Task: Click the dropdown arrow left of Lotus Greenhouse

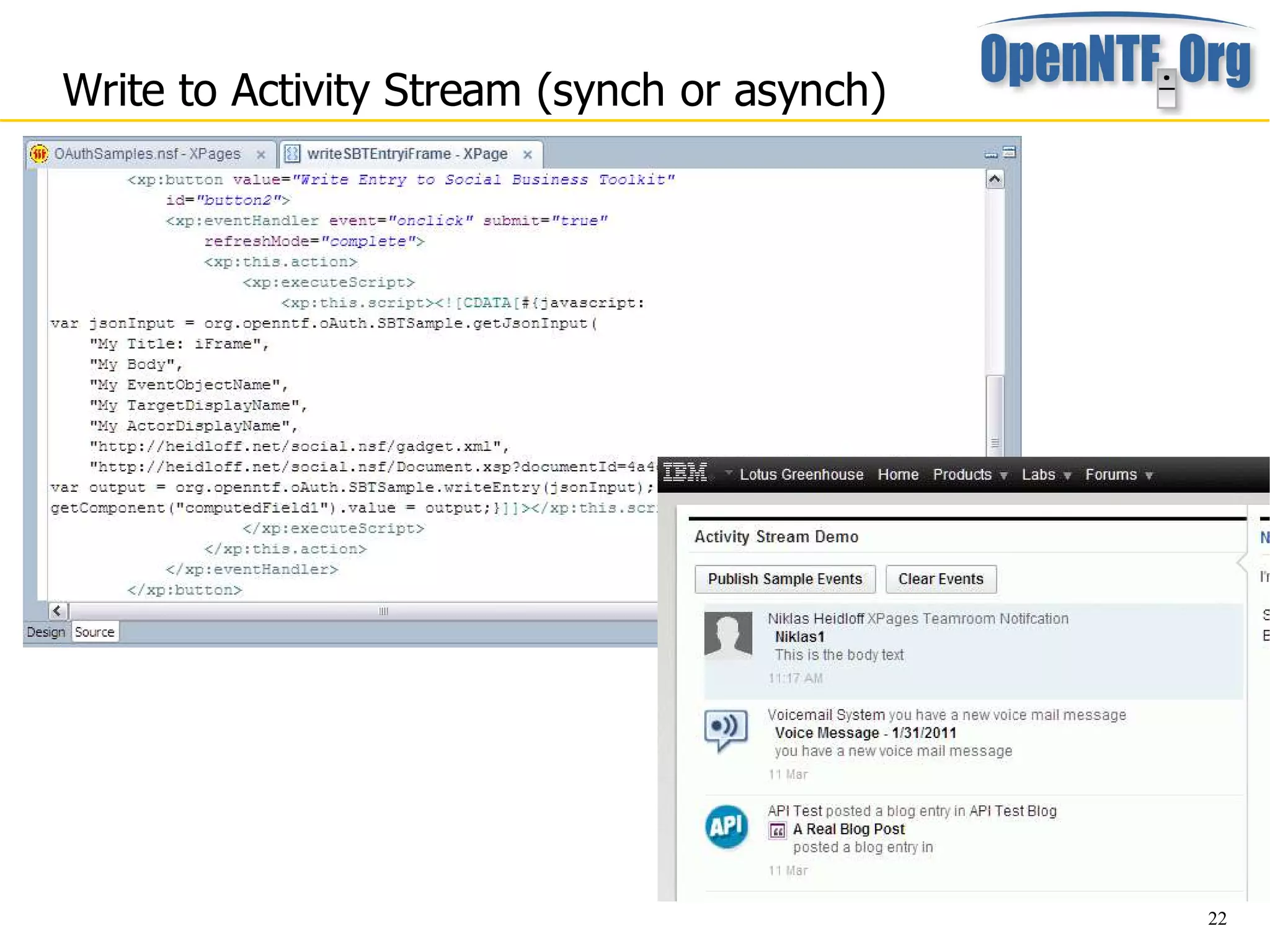Action: [729, 473]
